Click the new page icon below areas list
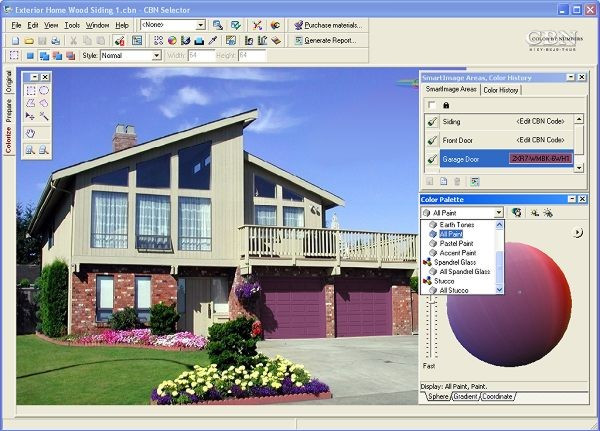The width and height of the screenshot is (600, 431). (x=443, y=181)
